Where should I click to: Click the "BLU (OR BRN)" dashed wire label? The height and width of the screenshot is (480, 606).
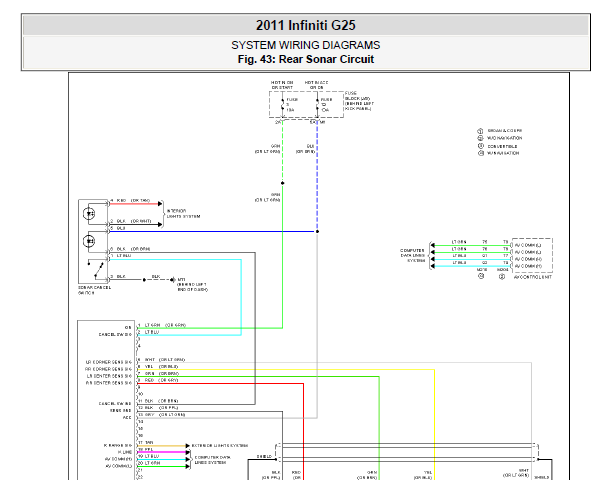coord(305,149)
